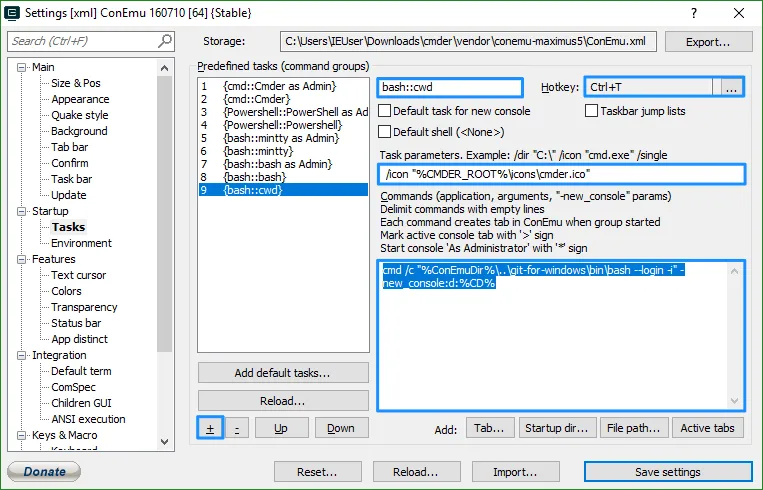The height and width of the screenshot is (490, 763).
Task: Click the minus button to remove task
Action: click(237, 428)
